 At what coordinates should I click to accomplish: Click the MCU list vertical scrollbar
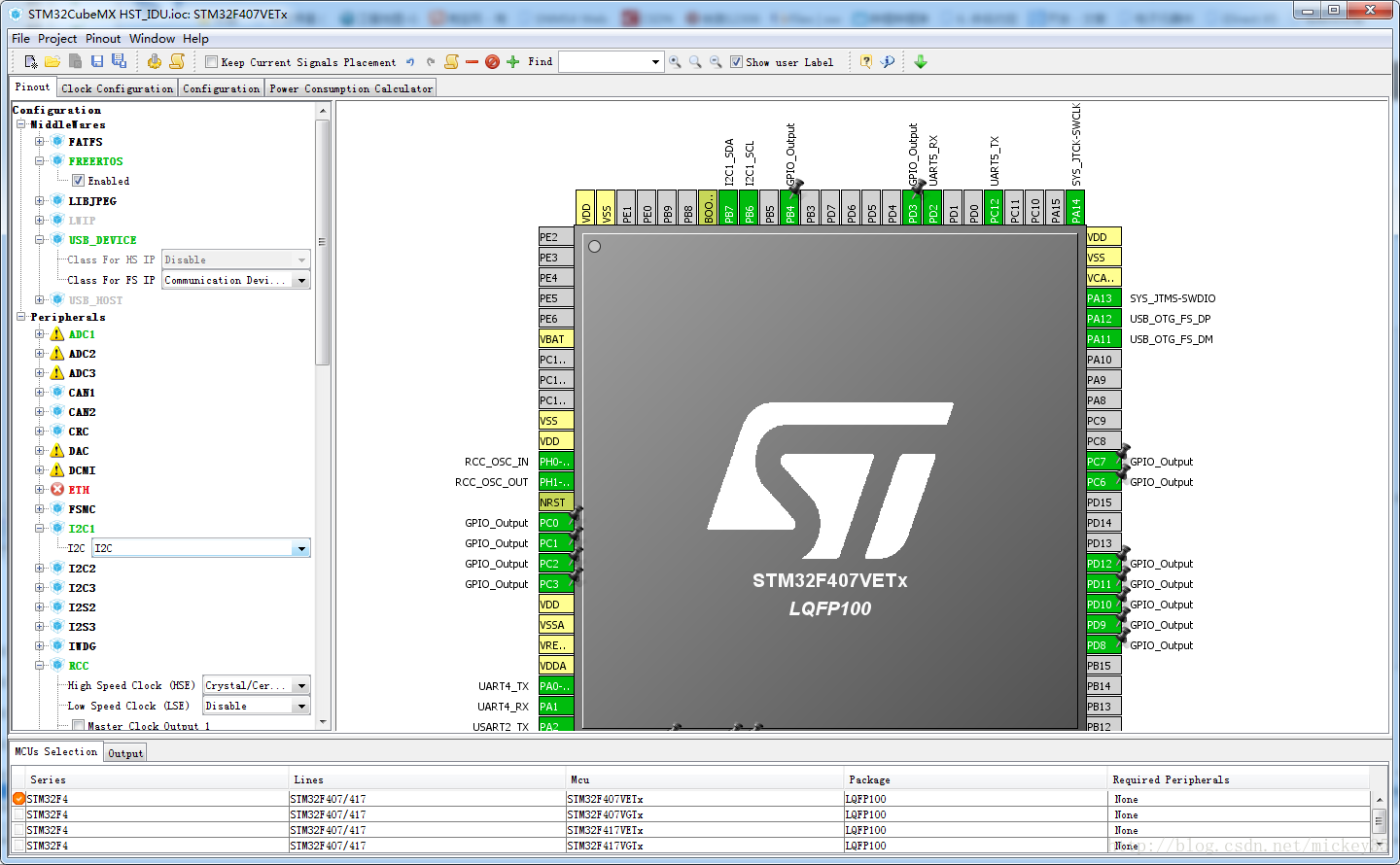tap(1379, 822)
